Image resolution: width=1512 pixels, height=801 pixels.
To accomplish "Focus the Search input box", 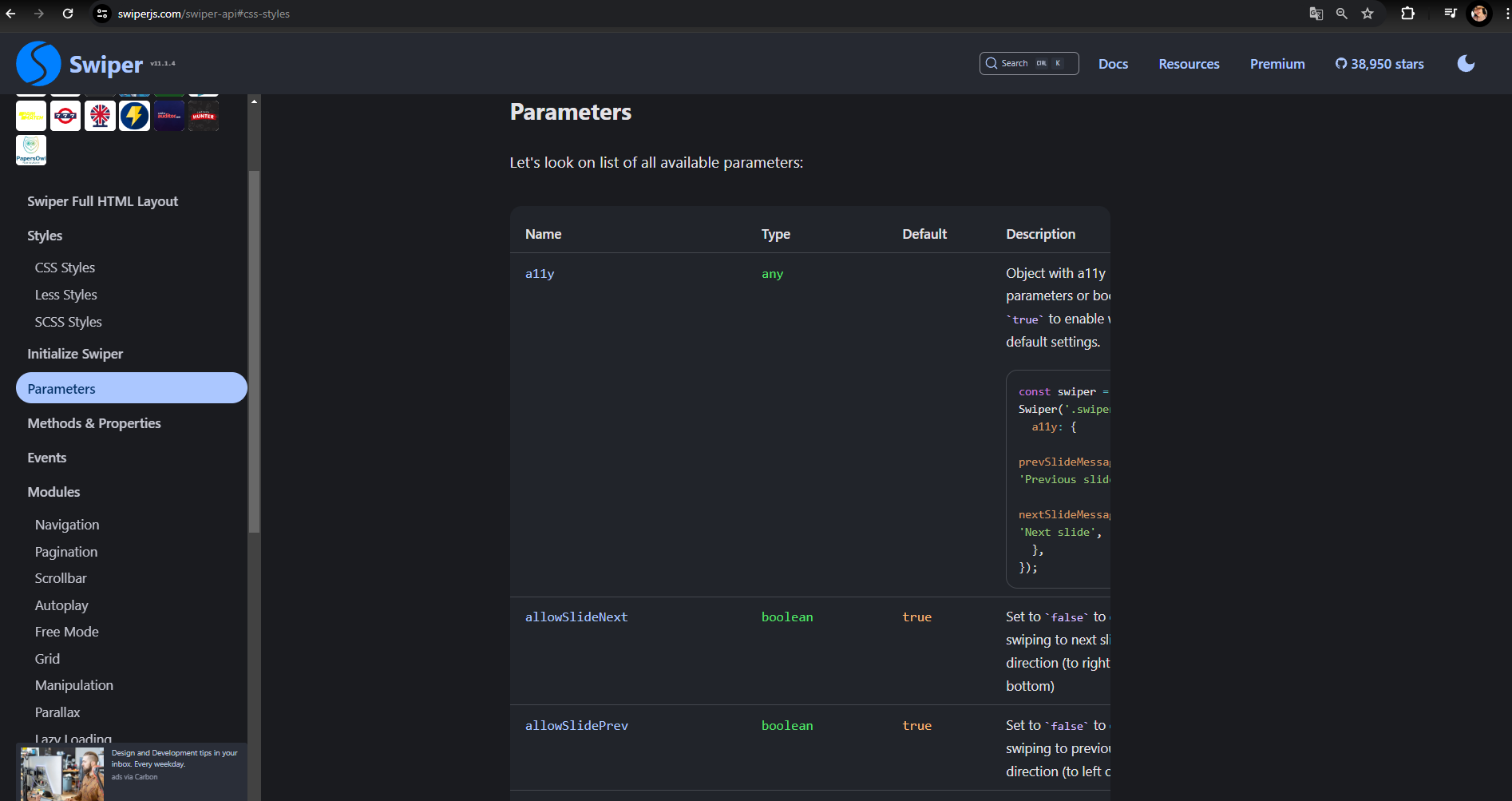I will pos(1029,63).
